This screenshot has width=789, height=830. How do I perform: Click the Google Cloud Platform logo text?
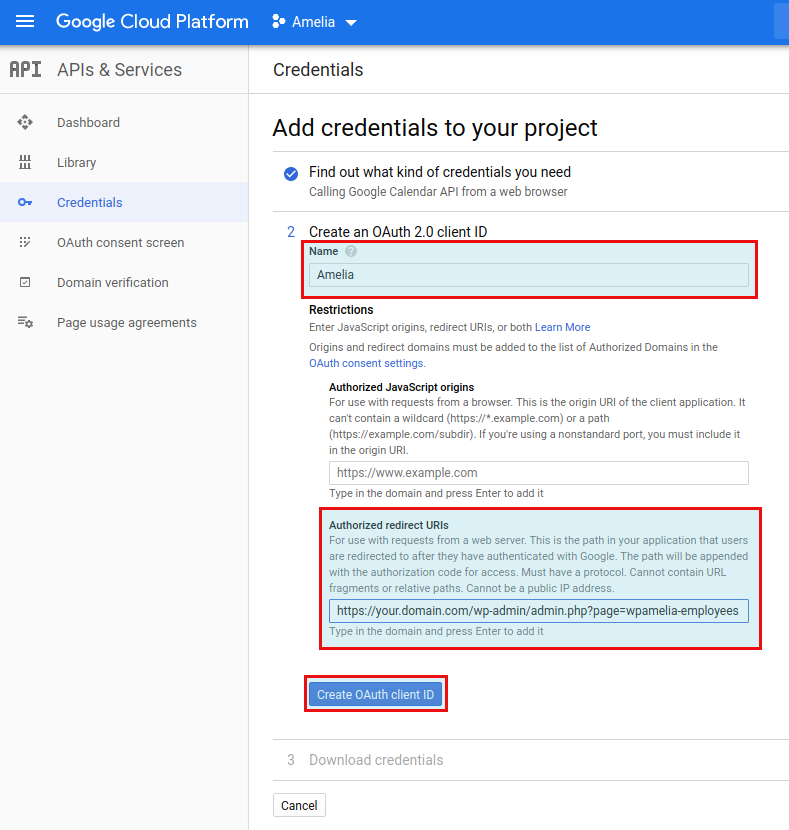[x=152, y=22]
